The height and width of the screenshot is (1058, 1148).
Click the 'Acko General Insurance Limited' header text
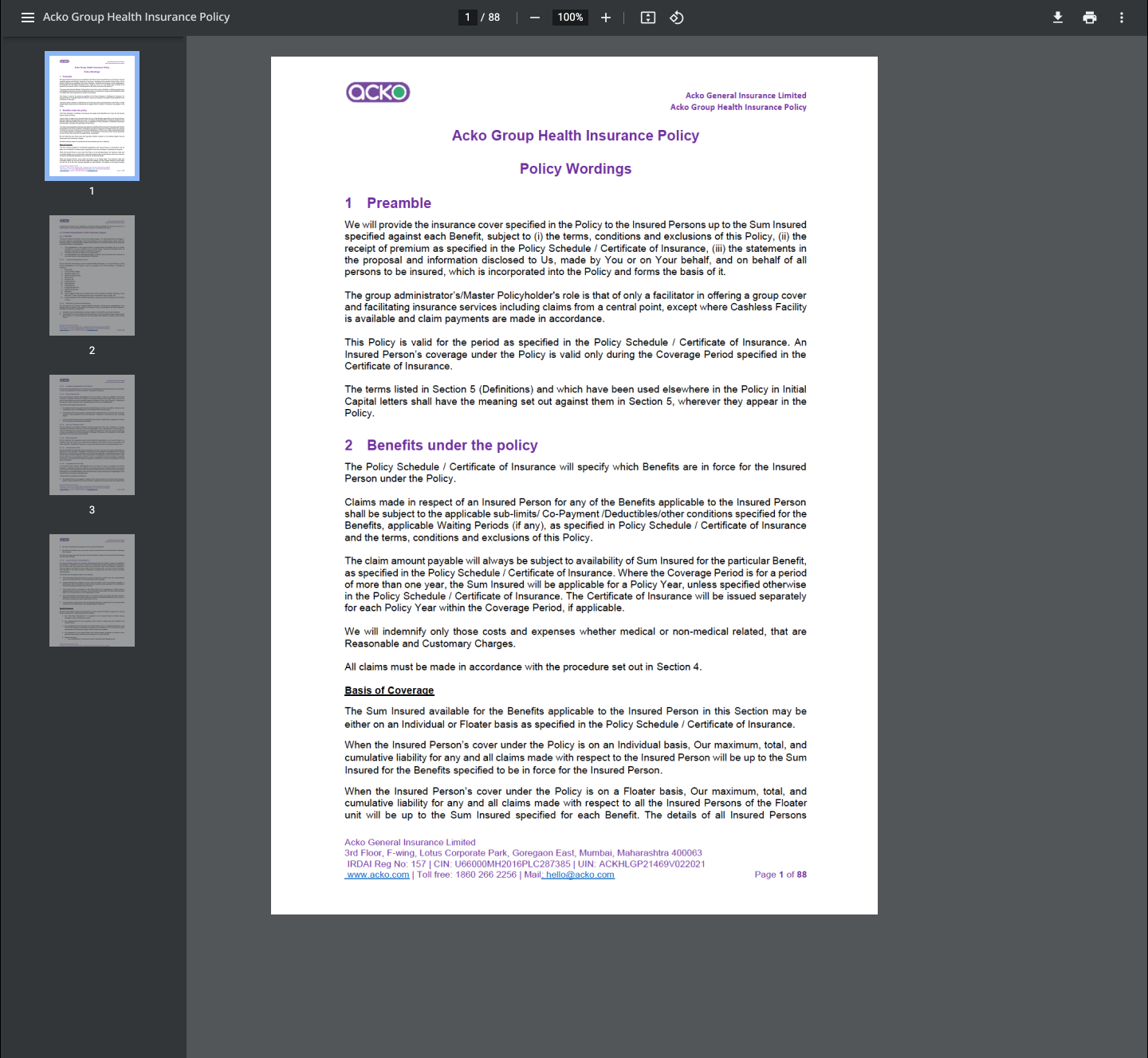click(x=745, y=96)
